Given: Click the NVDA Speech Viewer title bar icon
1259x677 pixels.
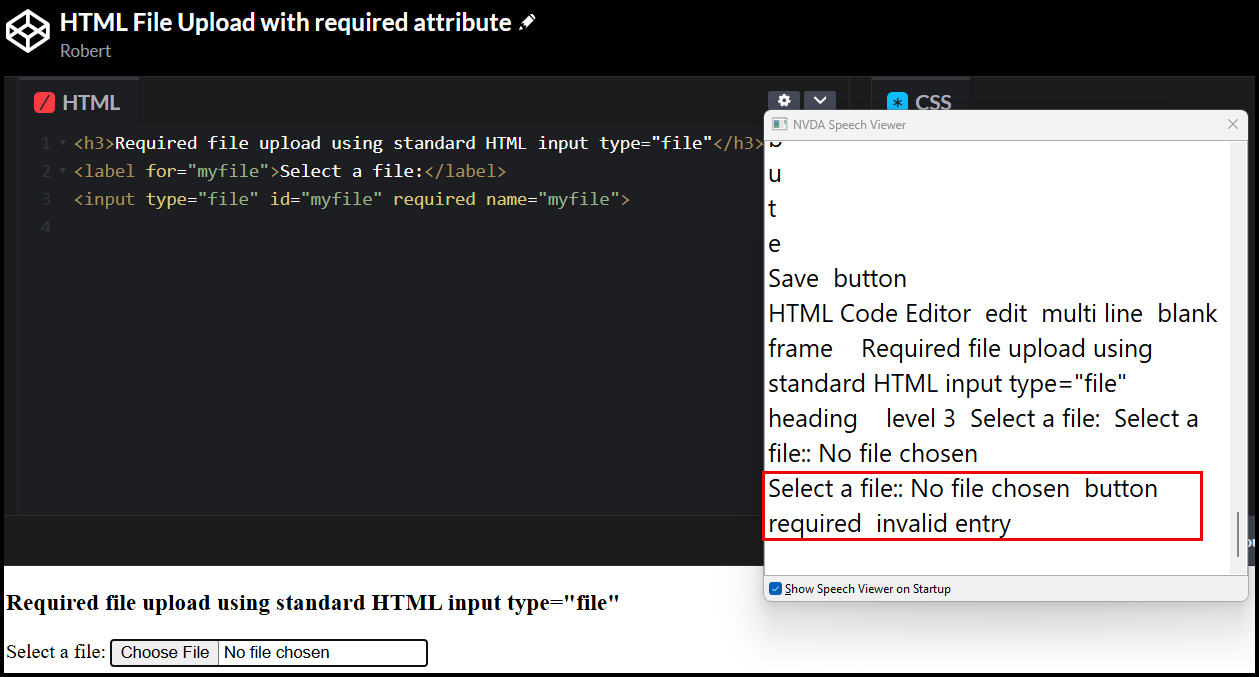Looking at the screenshot, I should (x=779, y=125).
